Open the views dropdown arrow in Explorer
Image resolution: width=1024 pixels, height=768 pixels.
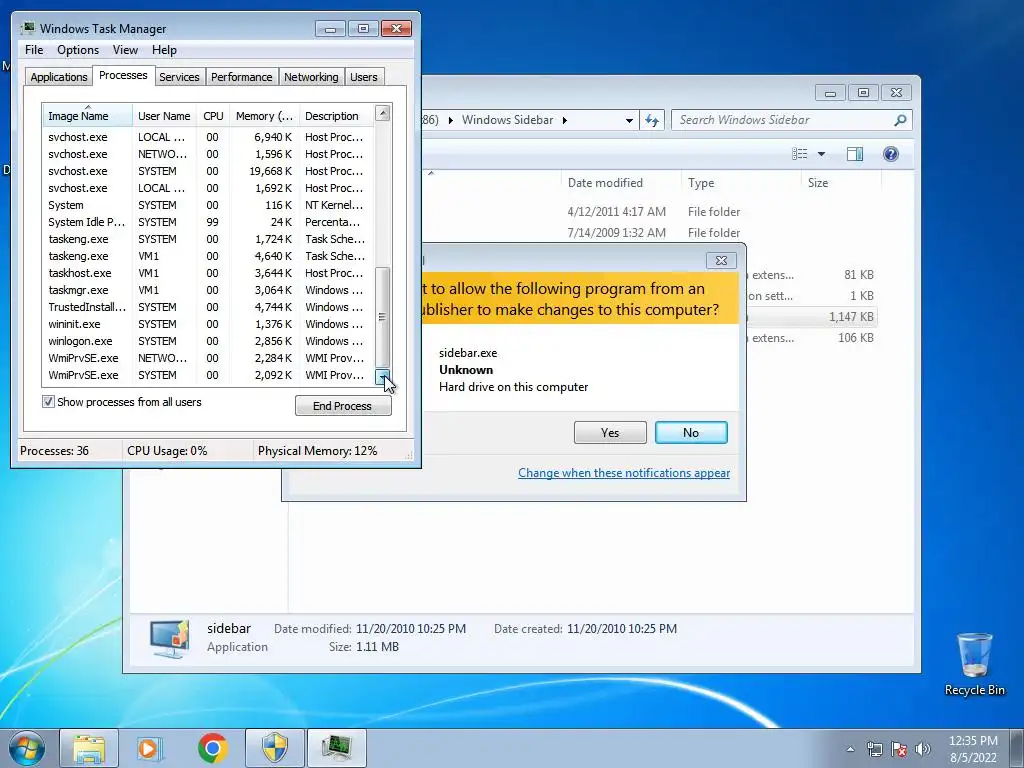click(x=822, y=154)
